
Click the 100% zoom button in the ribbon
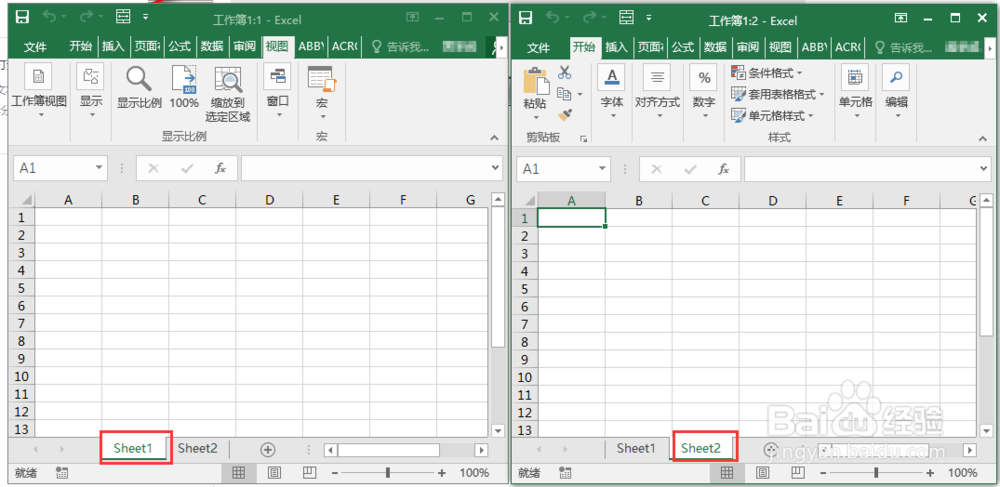184,87
